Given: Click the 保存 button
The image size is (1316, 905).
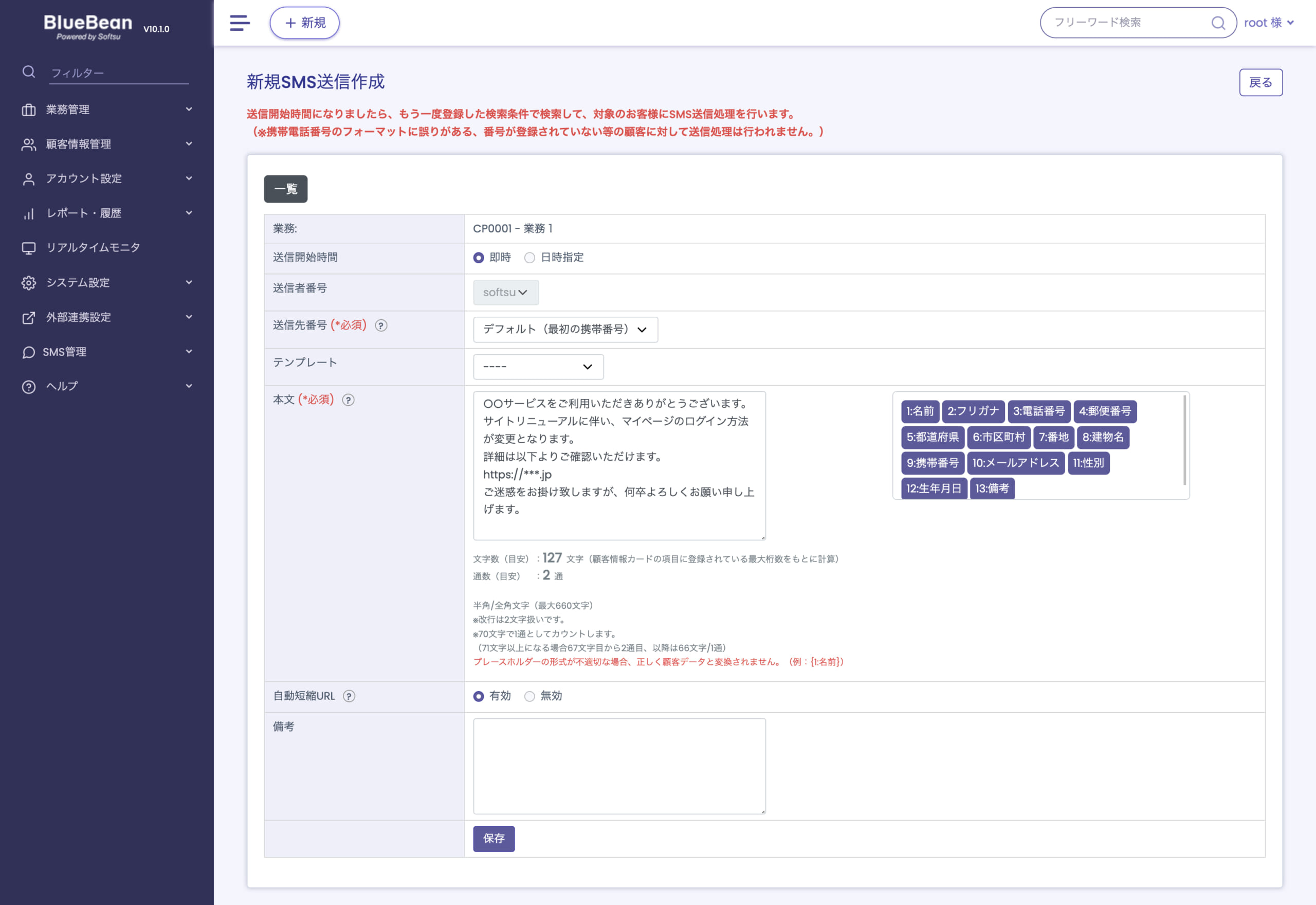Looking at the screenshot, I should (493, 839).
